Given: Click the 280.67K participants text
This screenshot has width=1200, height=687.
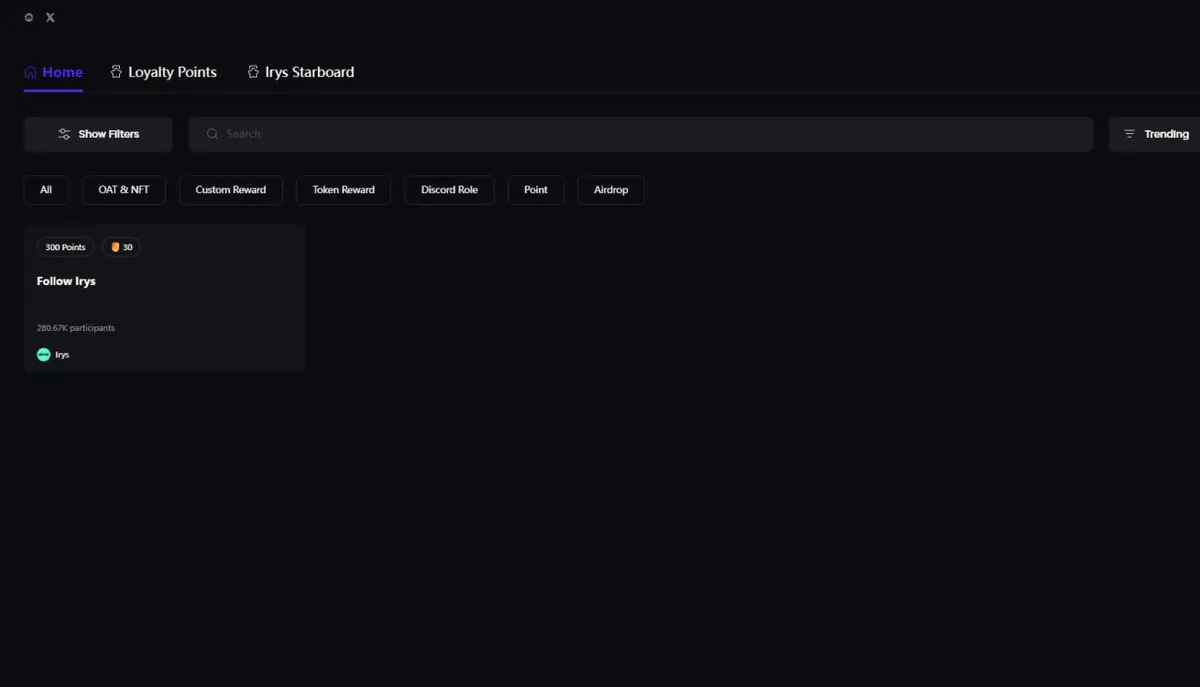Looking at the screenshot, I should click(x=76, y=328).
